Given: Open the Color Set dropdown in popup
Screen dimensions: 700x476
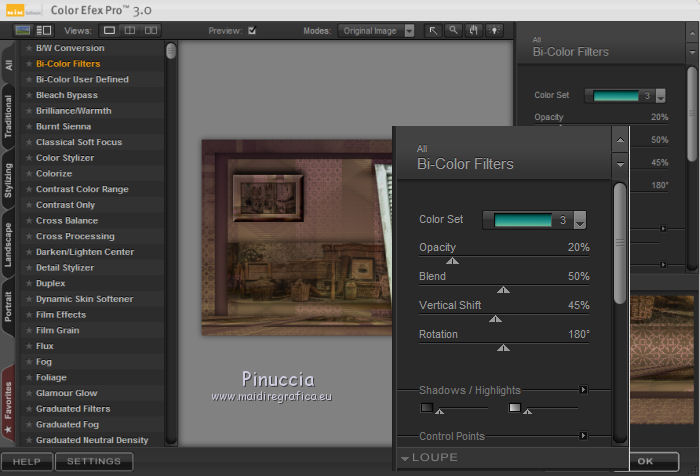Looking at the screenshot, I should point(579,220).
